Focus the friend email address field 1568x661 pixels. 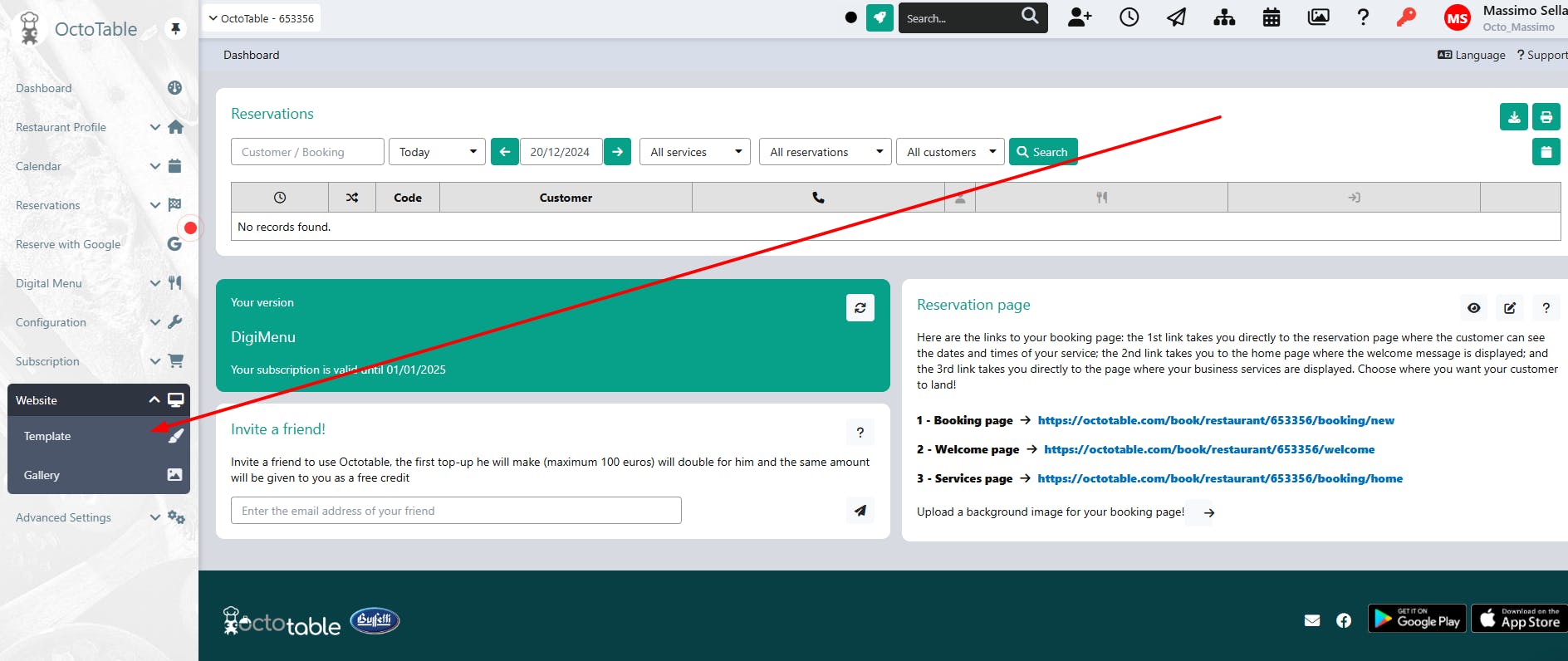(456, 511)
